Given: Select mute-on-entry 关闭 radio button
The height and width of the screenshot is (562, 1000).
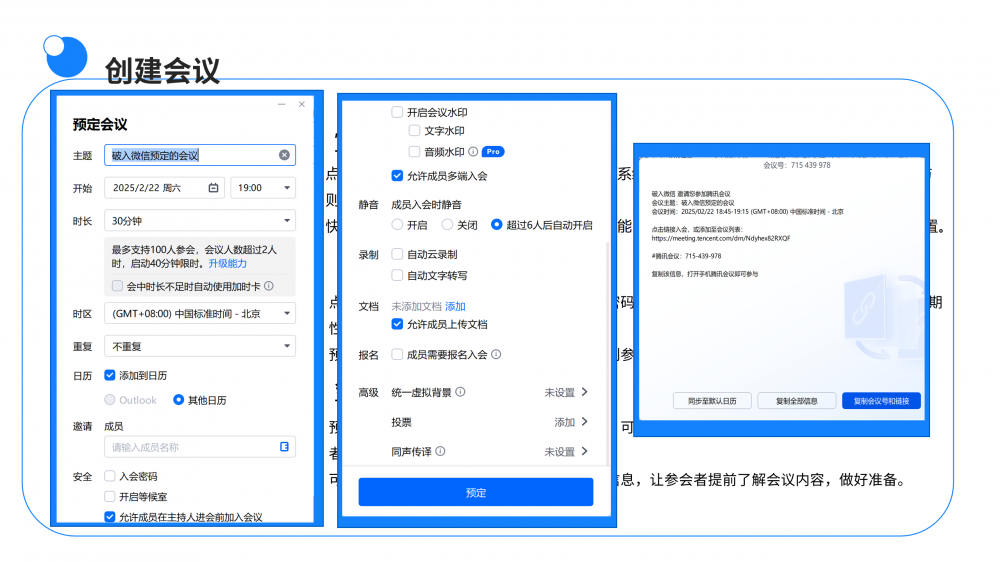Looking at the screenshot, I should click(x=447, y=225).
